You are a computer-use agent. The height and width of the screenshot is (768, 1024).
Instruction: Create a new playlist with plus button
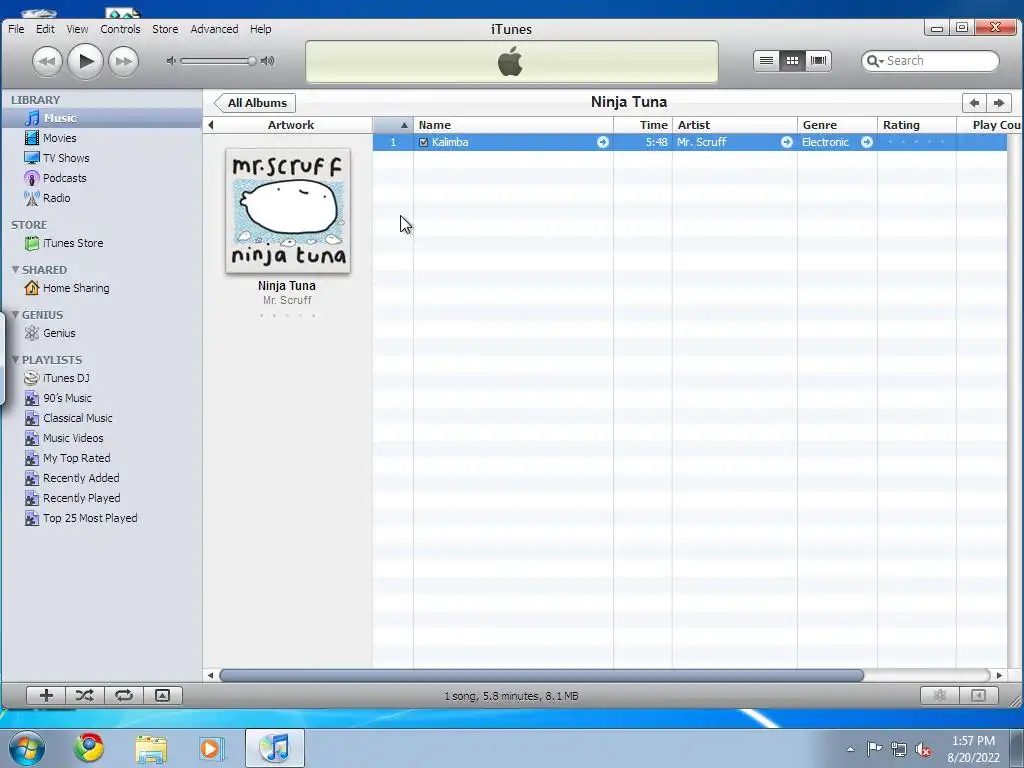46,696
